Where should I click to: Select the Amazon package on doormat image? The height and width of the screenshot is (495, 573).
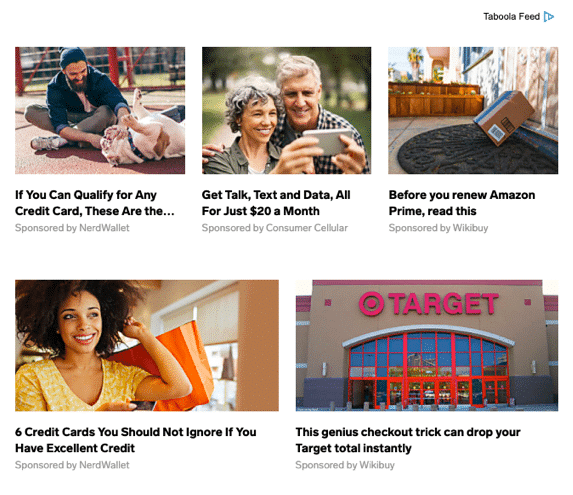(473, 110)
